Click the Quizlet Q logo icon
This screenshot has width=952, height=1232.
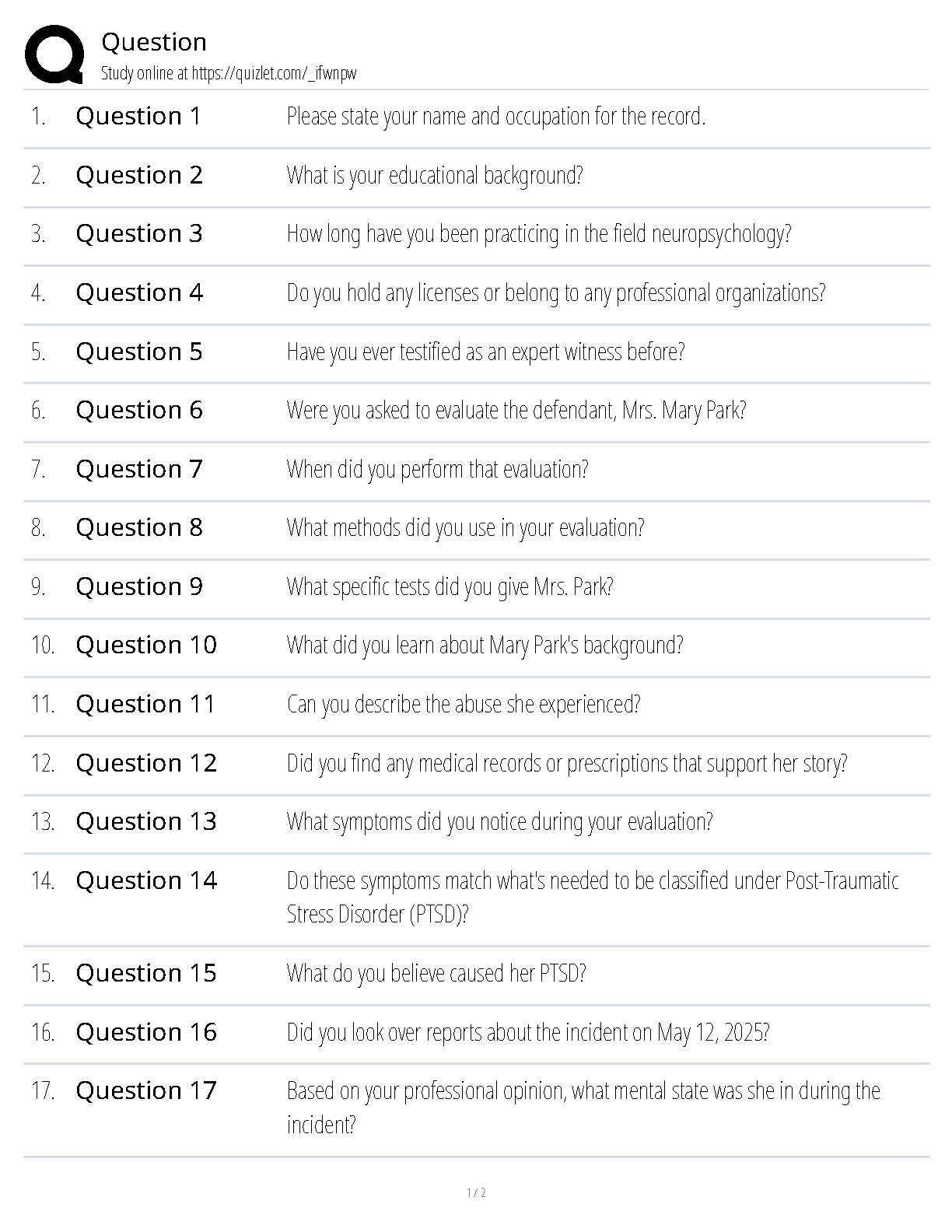(x=54, y=54)
